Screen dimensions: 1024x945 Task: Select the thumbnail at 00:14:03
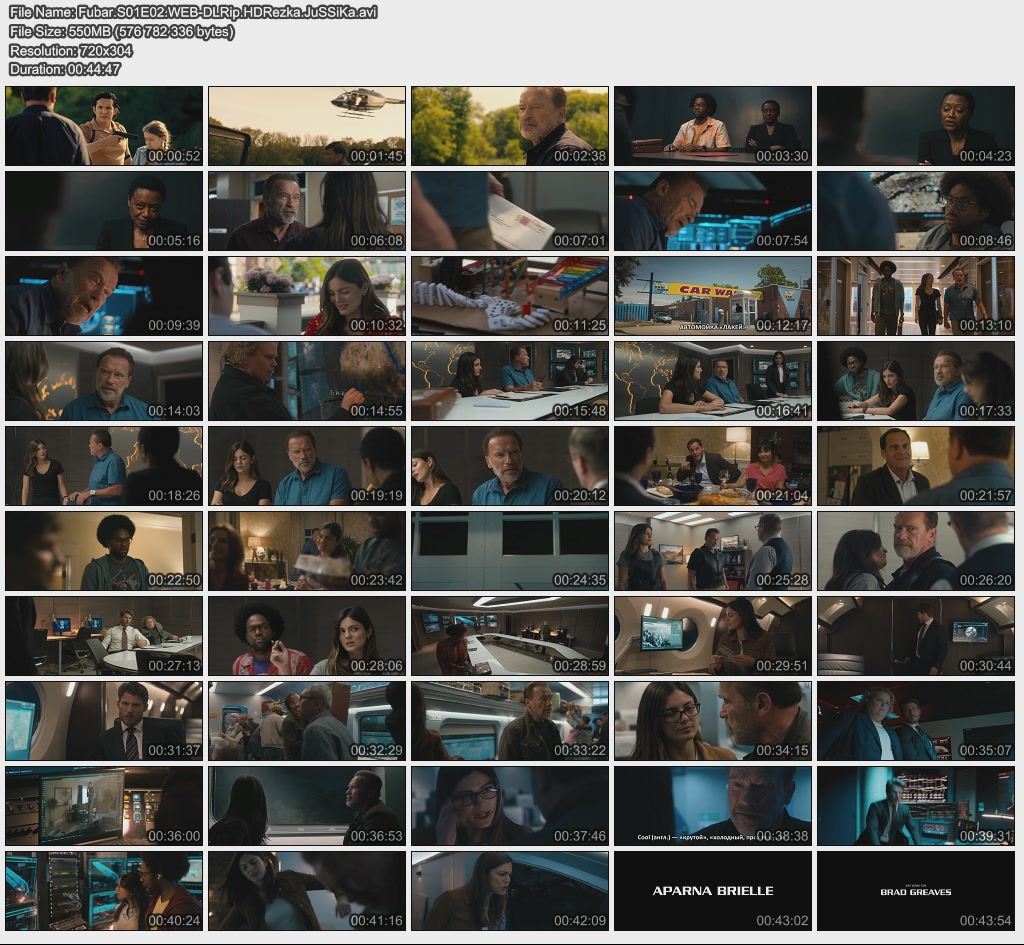(x=104, y=381)
